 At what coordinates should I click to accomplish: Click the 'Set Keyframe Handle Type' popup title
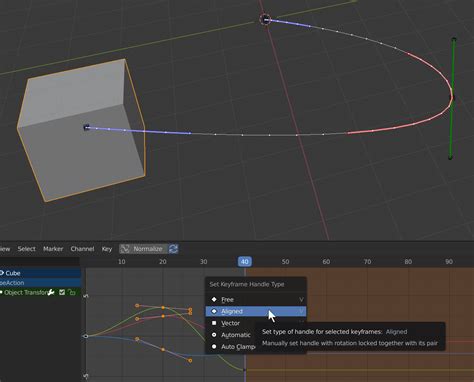(x=247, y=284)
